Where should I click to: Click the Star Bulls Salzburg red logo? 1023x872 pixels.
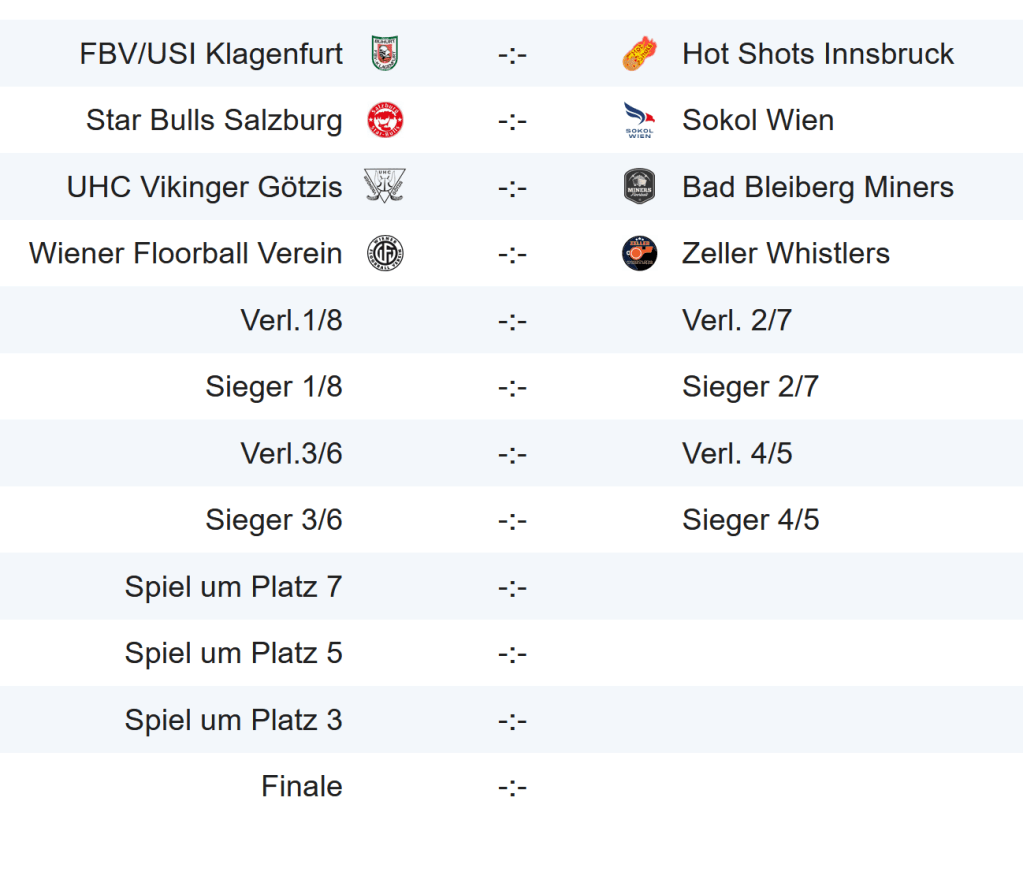click(385, 120)
